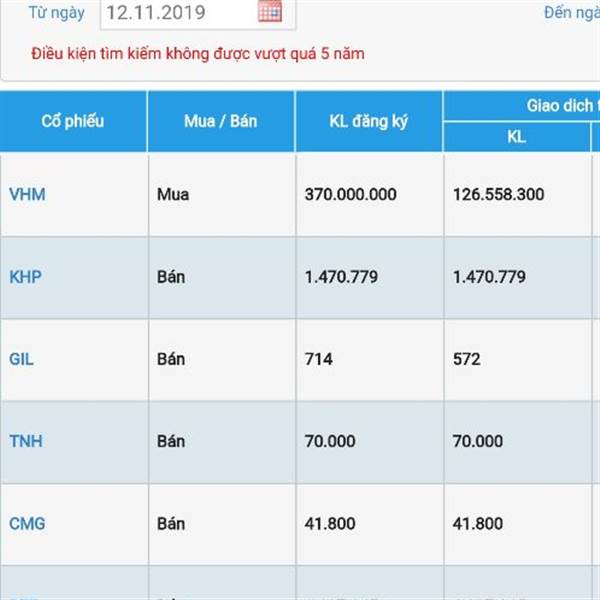This screenshot has height=600, width=600.
Task: Select the 370.000.000 registered volume cell
Action: [370, 194]
